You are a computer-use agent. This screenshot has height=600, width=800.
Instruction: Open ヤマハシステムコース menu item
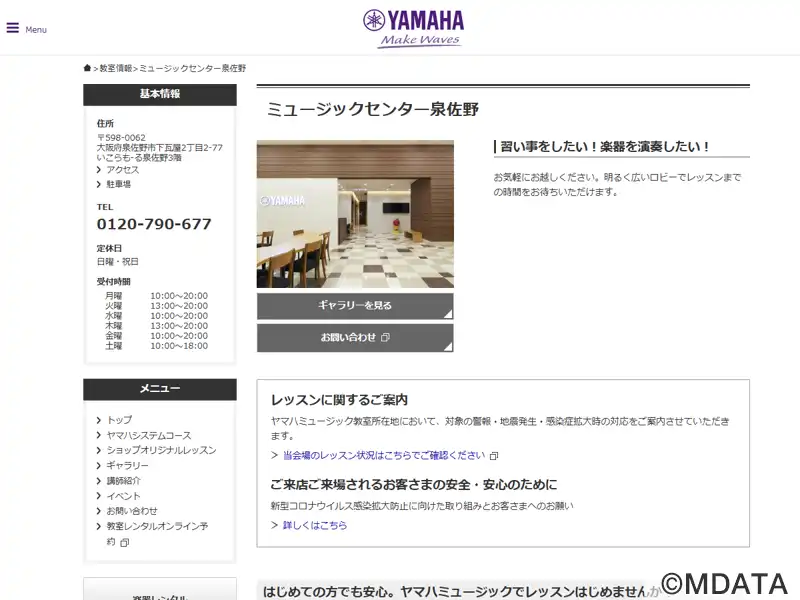pyautogui.click(x=149, y=435)
